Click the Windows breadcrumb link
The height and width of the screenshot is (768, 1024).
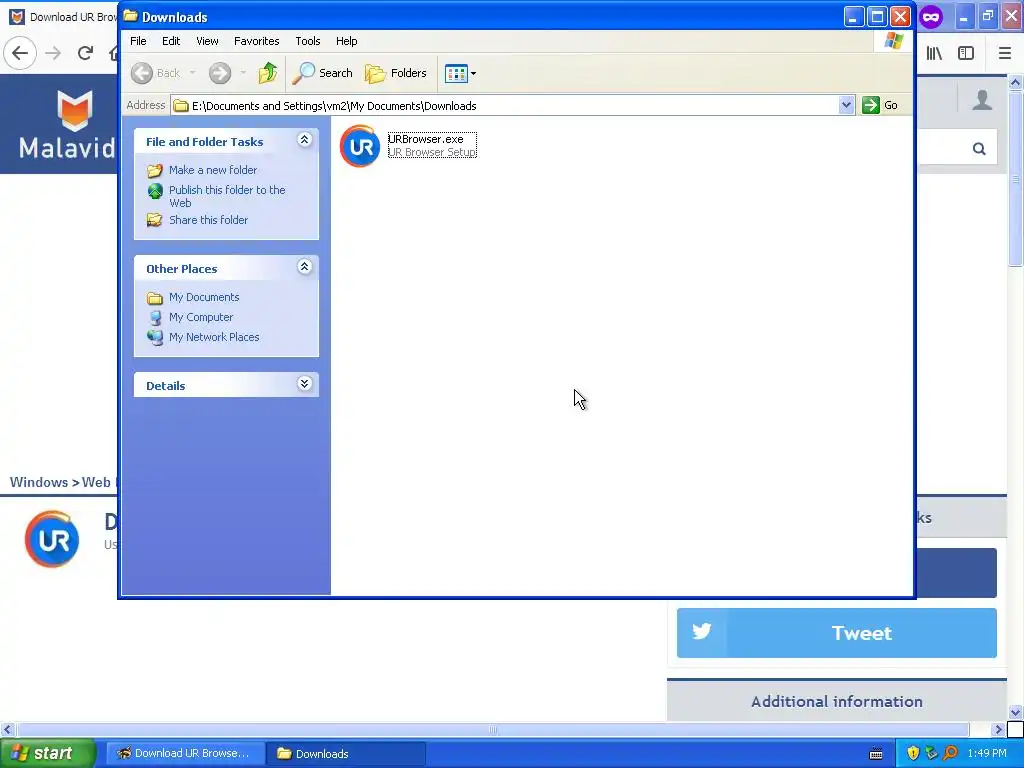pos(39,482)
